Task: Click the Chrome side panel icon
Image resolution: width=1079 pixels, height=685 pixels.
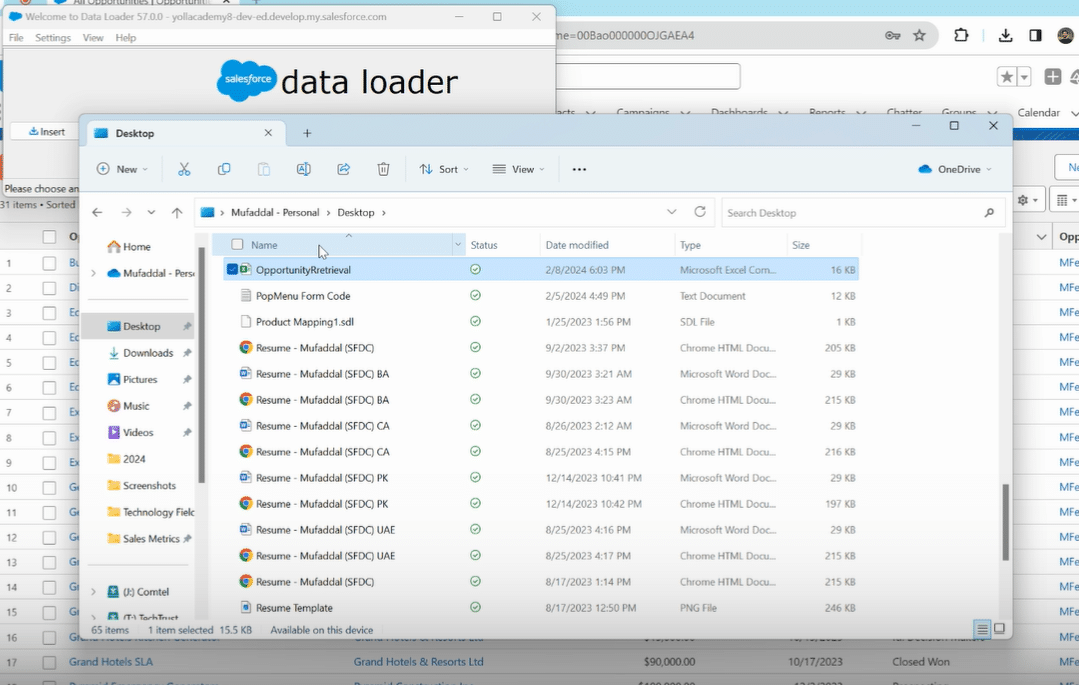Action: click(1035, 36)
